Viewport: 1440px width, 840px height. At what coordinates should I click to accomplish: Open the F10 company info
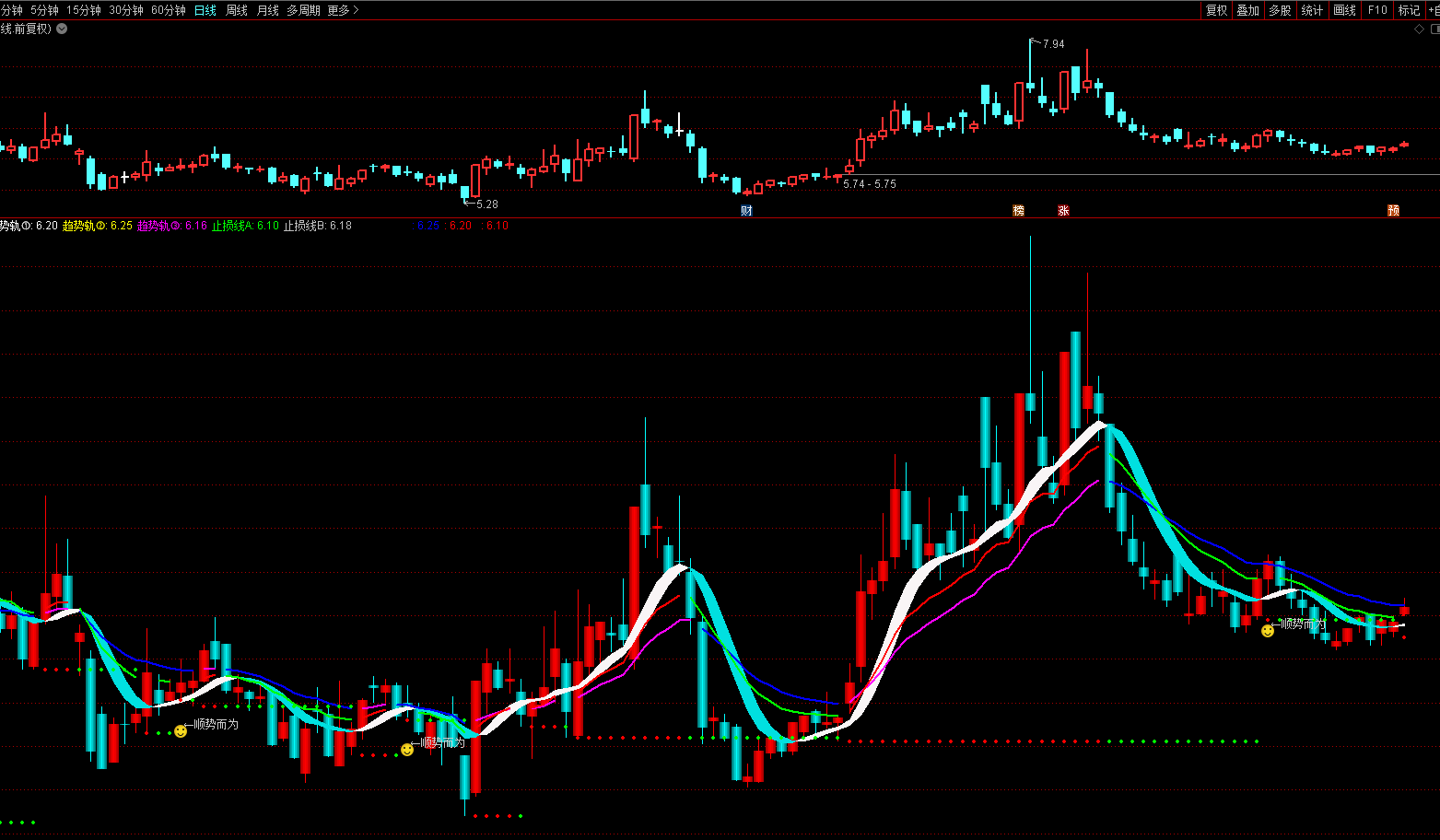click(x=1377, y=10)
